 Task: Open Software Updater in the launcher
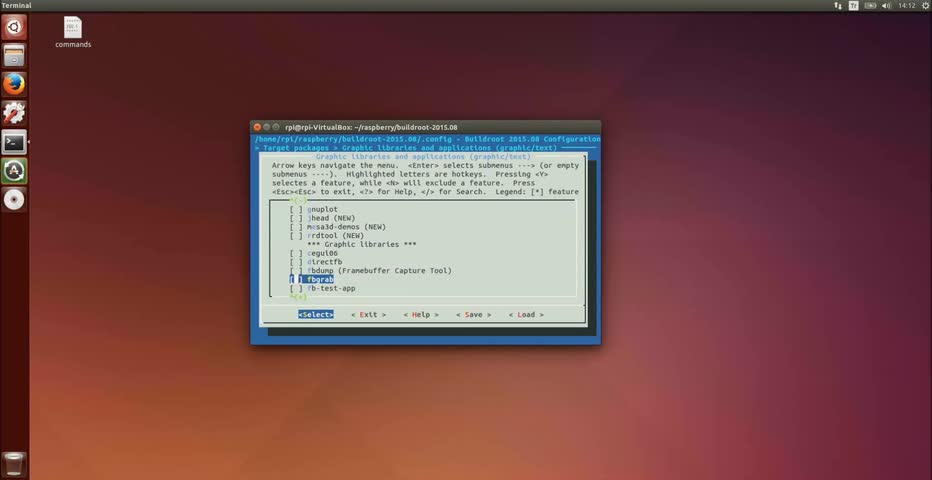click(14, 171)
